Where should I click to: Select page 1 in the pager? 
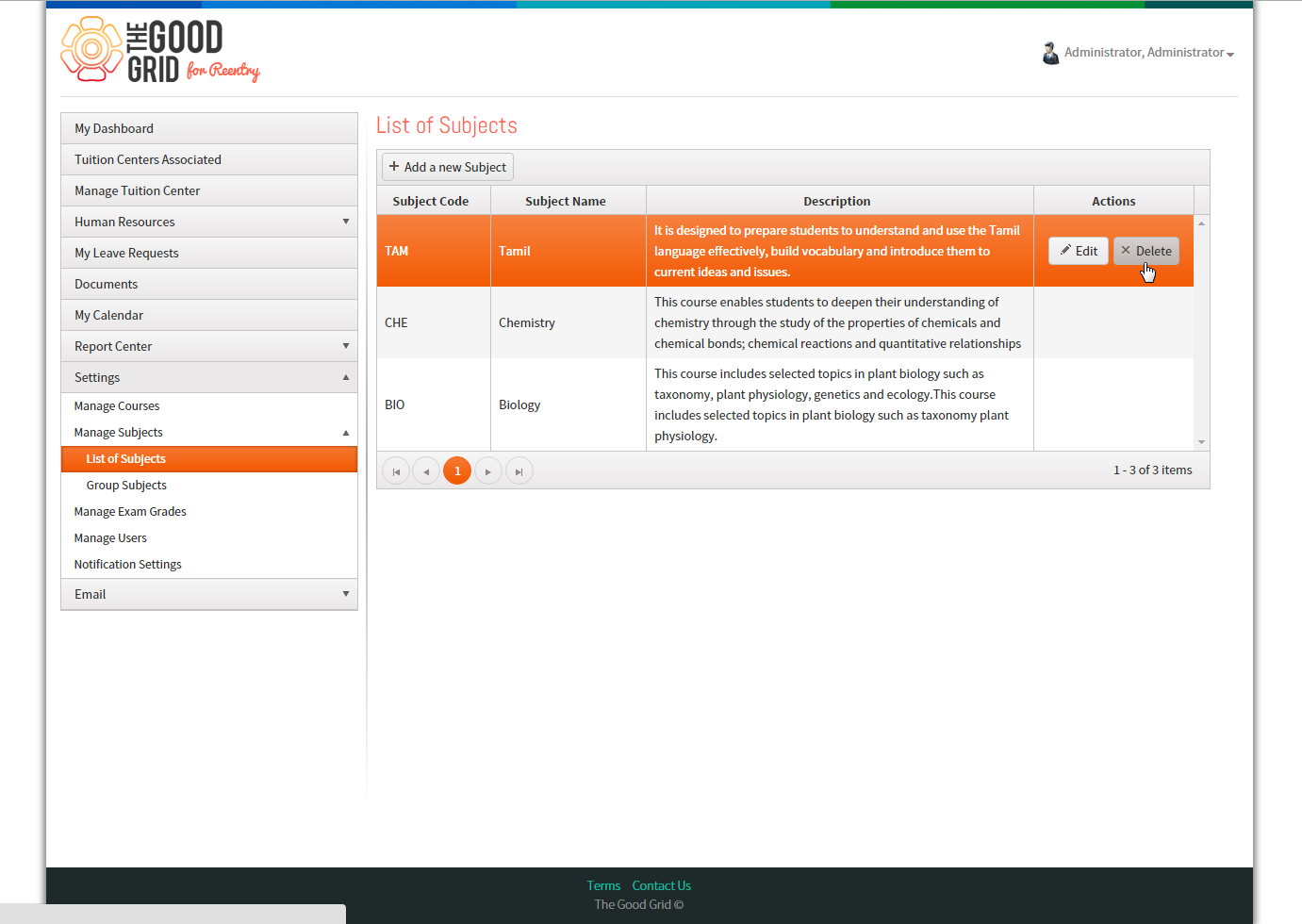457,470
